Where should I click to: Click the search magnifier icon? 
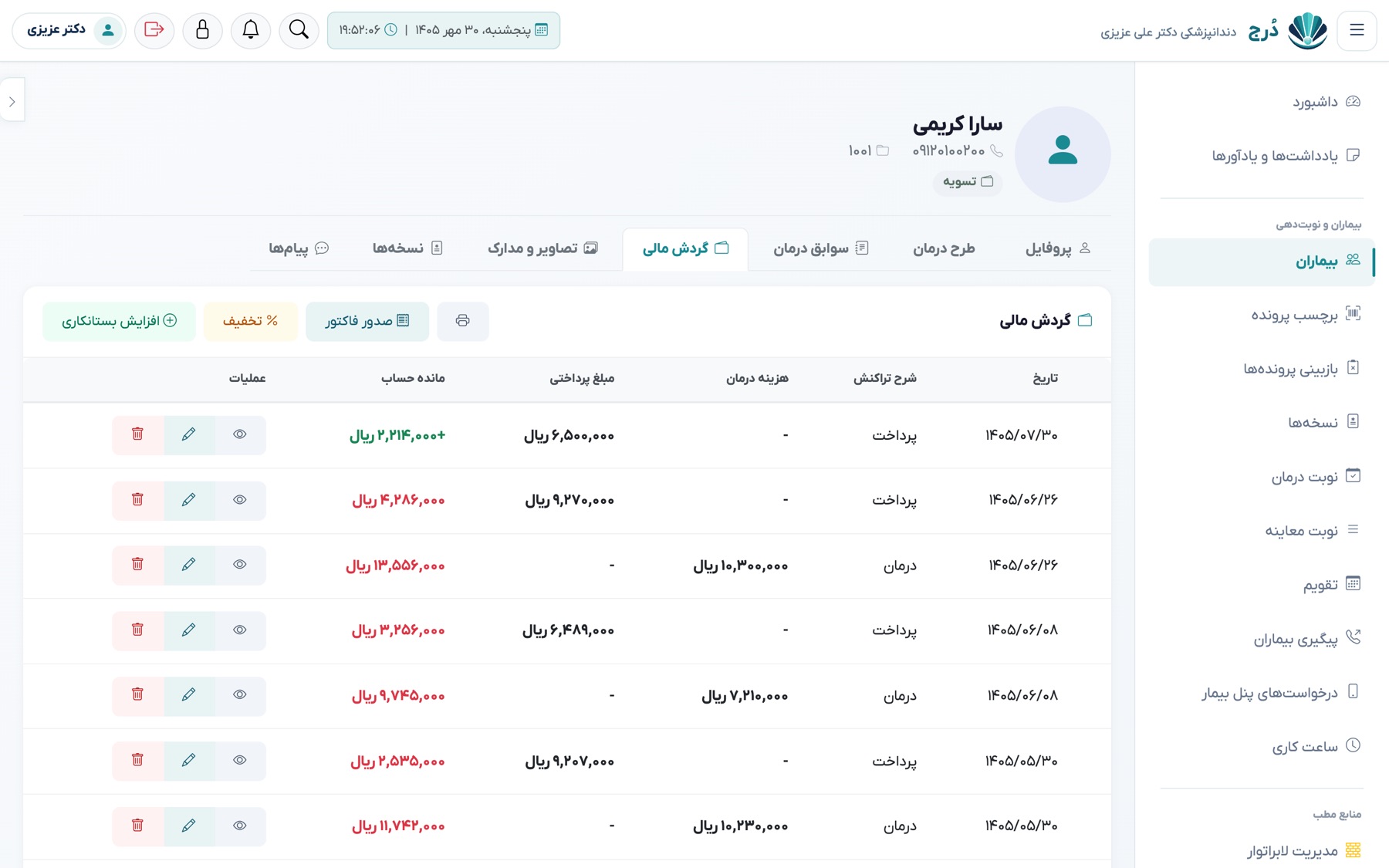[299, 30]
